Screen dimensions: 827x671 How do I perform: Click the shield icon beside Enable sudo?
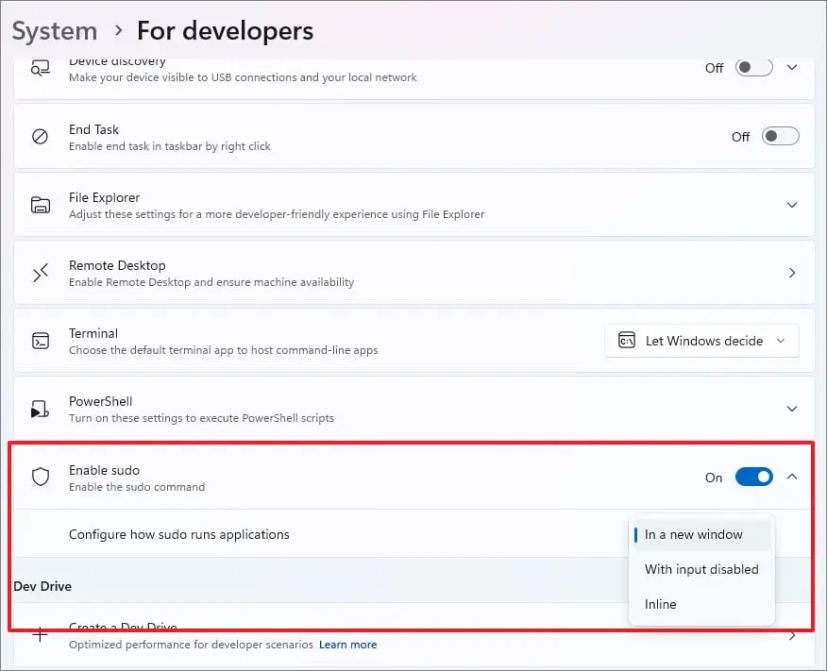click(x=41, y=477)
